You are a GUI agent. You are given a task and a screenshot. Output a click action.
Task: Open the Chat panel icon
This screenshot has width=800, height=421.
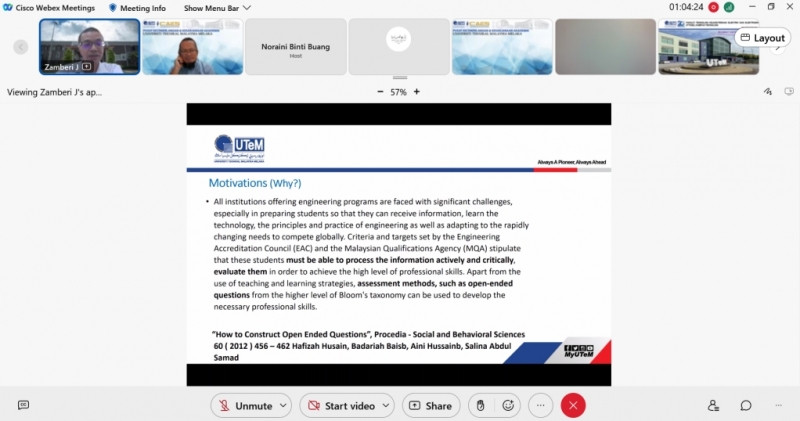point(746,406)
